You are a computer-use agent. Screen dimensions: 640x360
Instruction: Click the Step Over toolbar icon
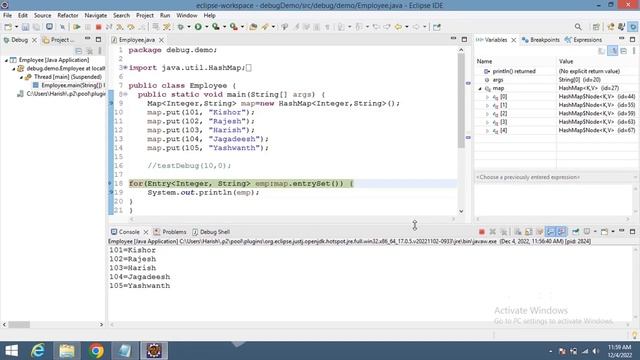pos(131,27)
